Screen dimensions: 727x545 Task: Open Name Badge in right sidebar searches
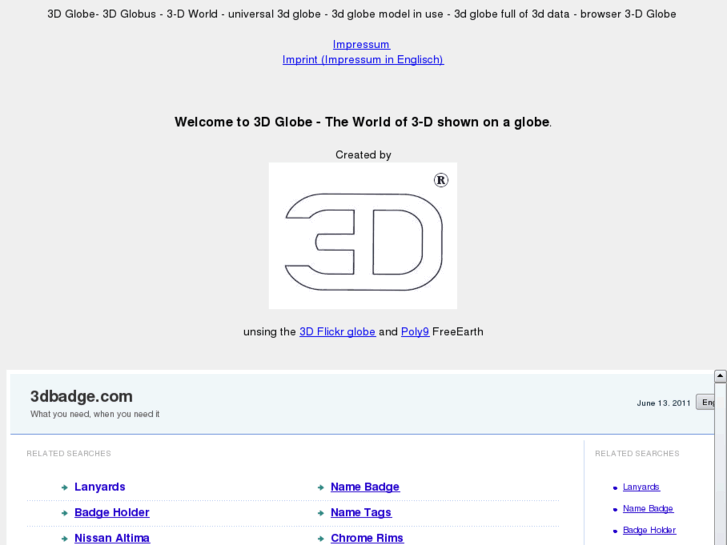point(648,508)
